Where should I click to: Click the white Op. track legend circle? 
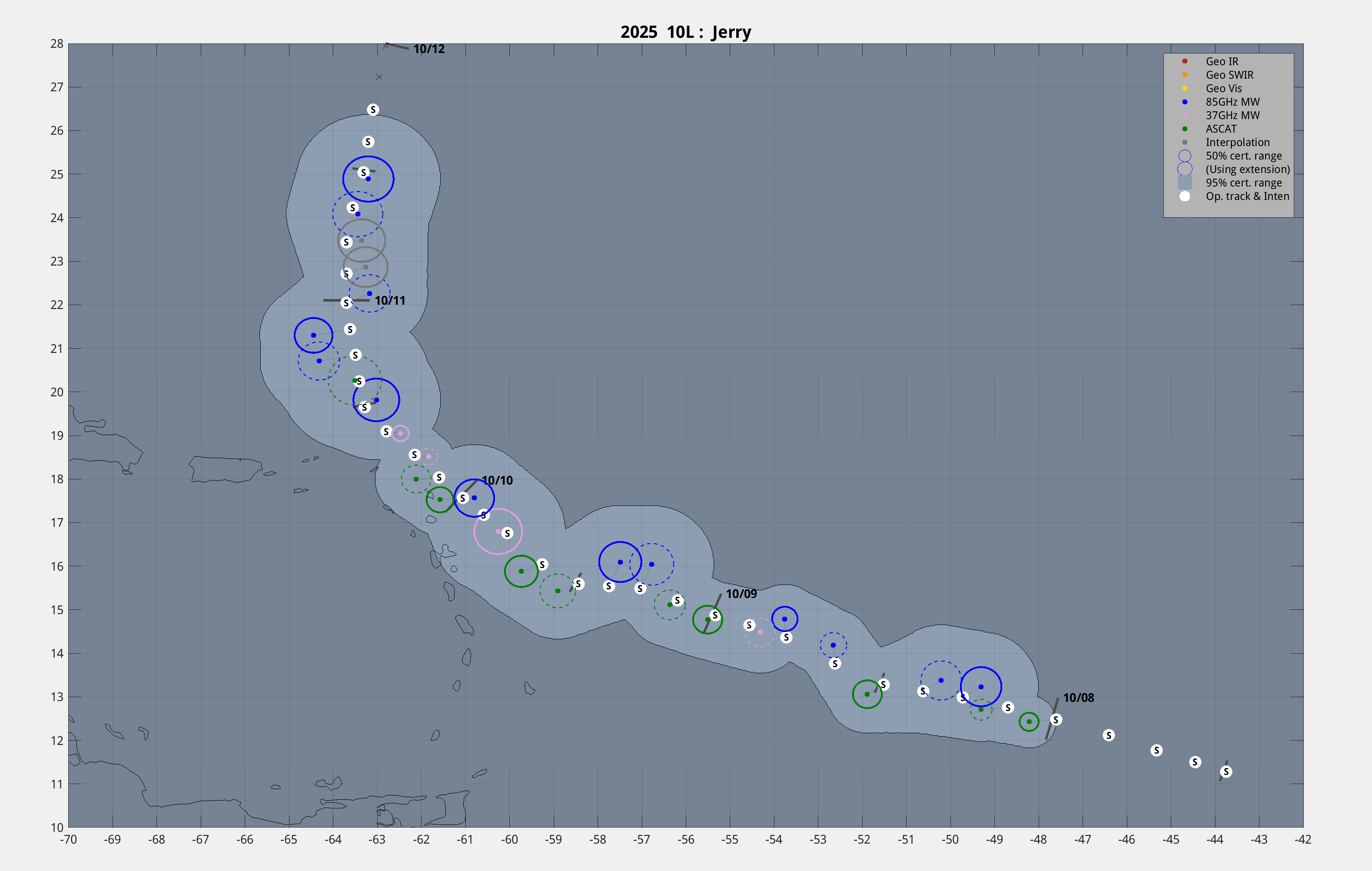1185,196
